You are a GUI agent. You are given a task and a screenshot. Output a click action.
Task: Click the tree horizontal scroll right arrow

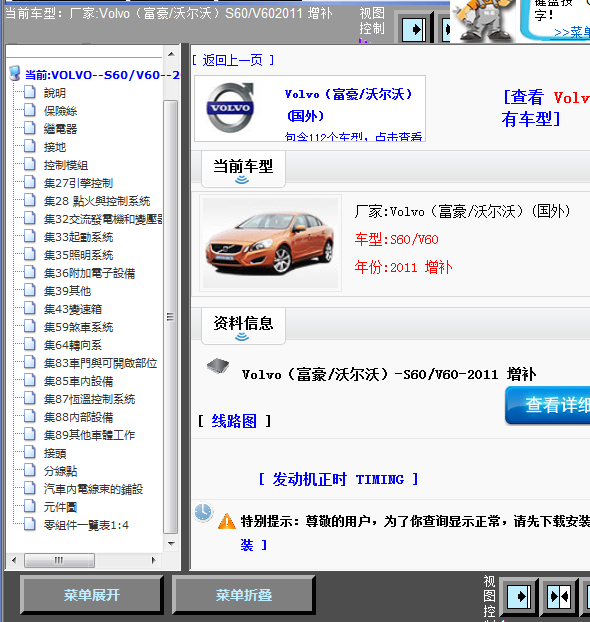click(x=154, y=560)
